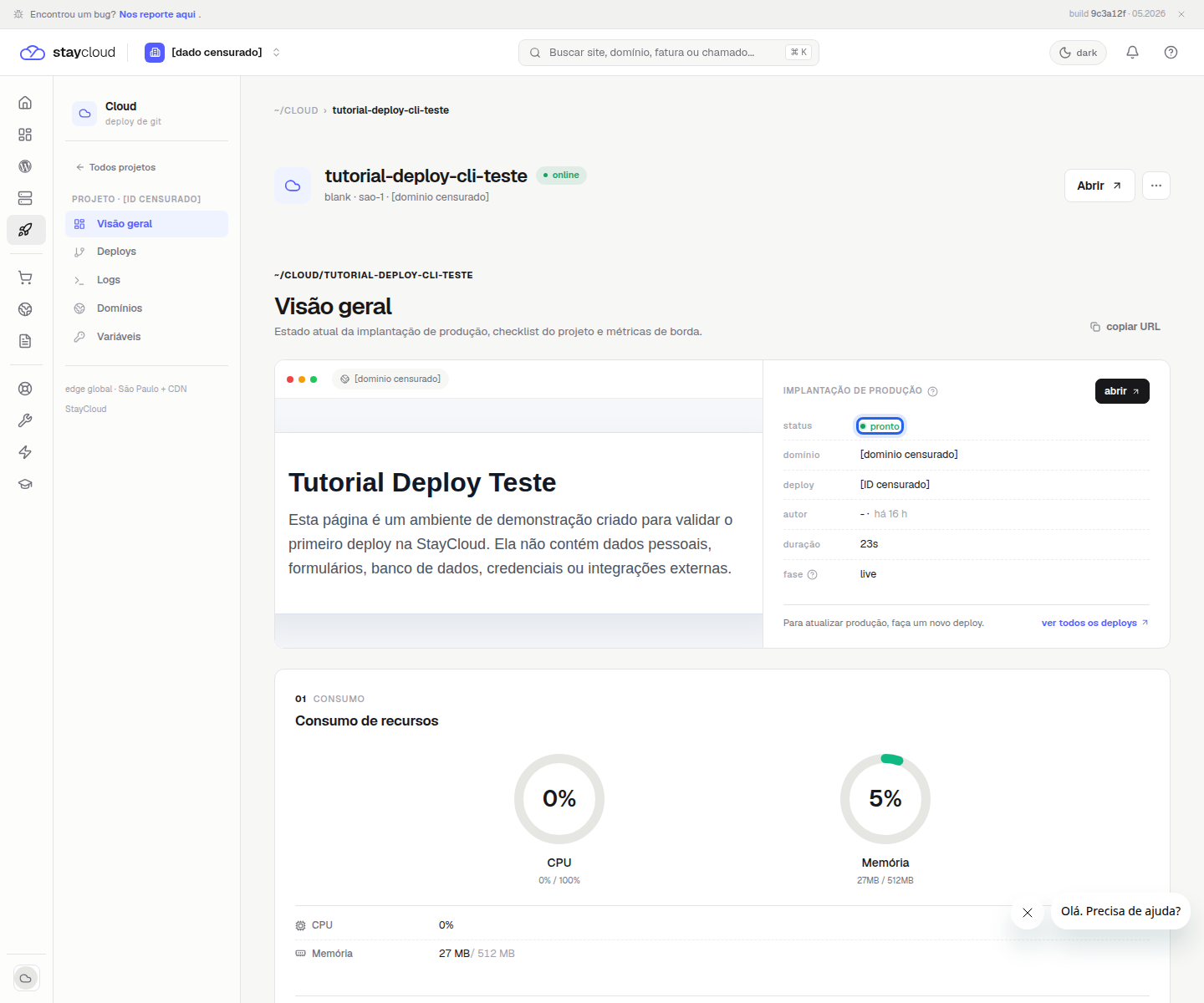Open Domínios in project menu
The image size is (1204, 1003).
(146, 308)
